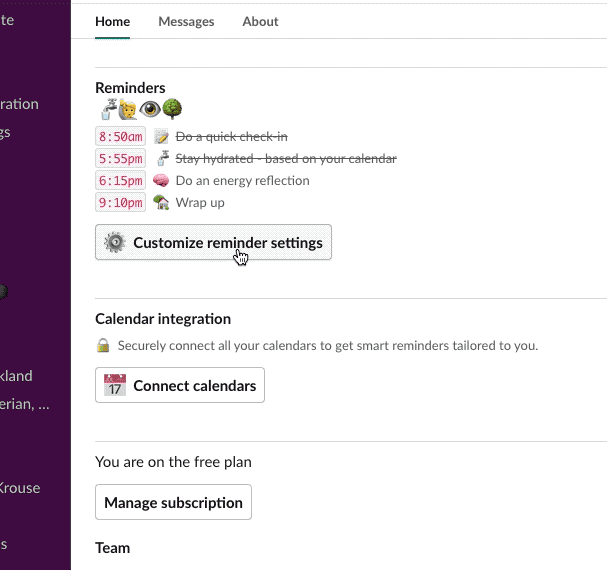Click the eye emoji under Reminders
Screen dimensions: 607x570
pyautogui.click(x=149, y=109)
